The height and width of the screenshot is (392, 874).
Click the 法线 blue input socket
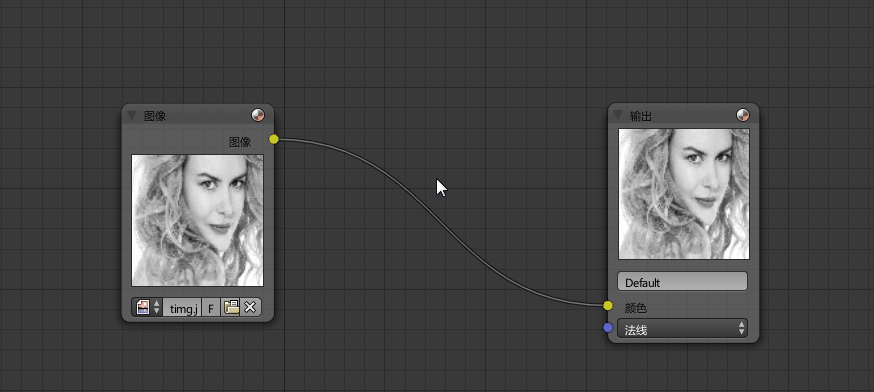[608, 328]
